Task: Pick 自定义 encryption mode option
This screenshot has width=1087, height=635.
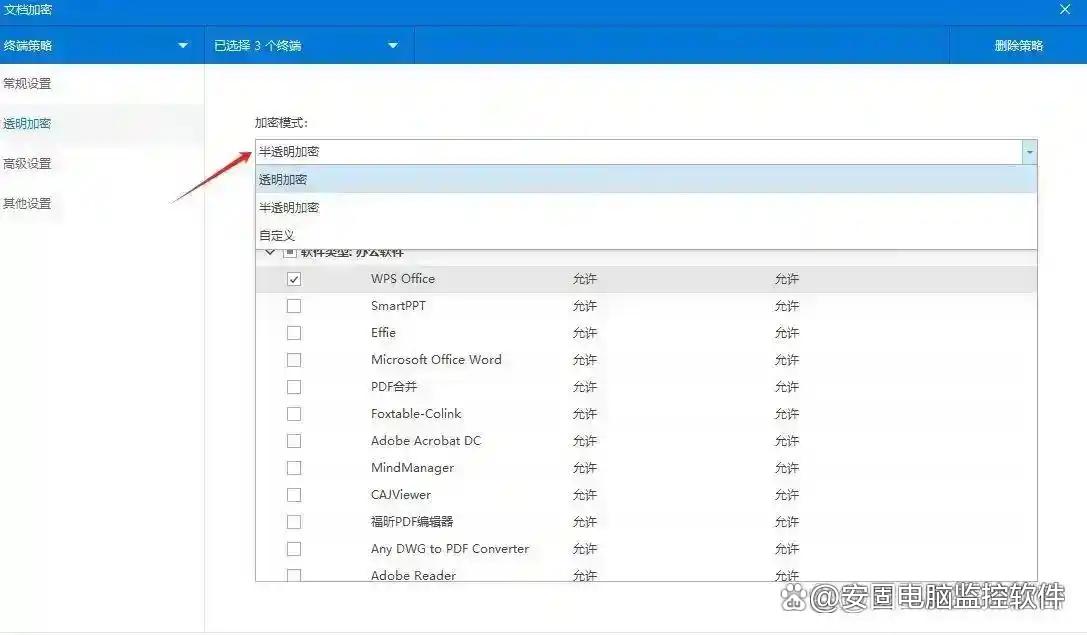Action: tap(277, 236)
